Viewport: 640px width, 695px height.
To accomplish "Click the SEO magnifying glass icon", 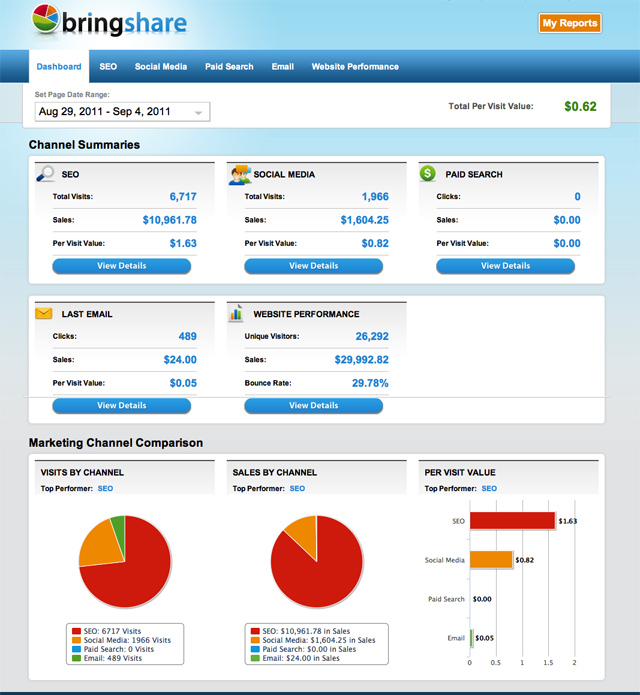I will coord(45,173).
